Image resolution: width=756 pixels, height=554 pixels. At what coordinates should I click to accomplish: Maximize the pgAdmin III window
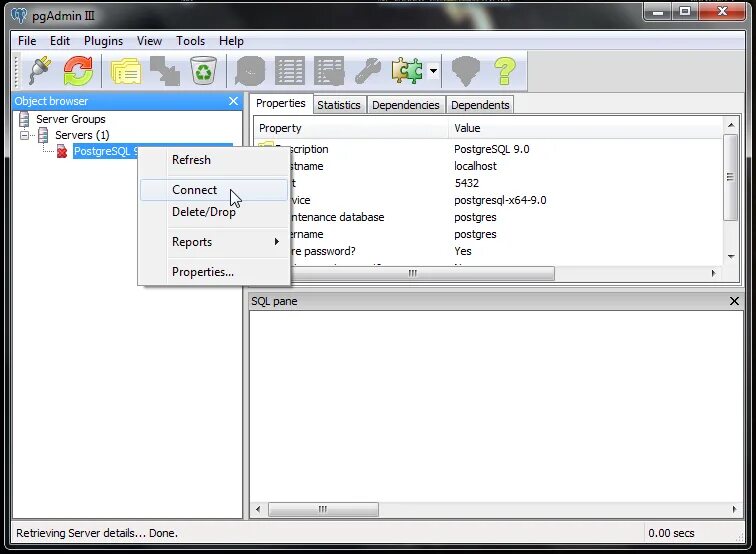[x=685, y=12]
